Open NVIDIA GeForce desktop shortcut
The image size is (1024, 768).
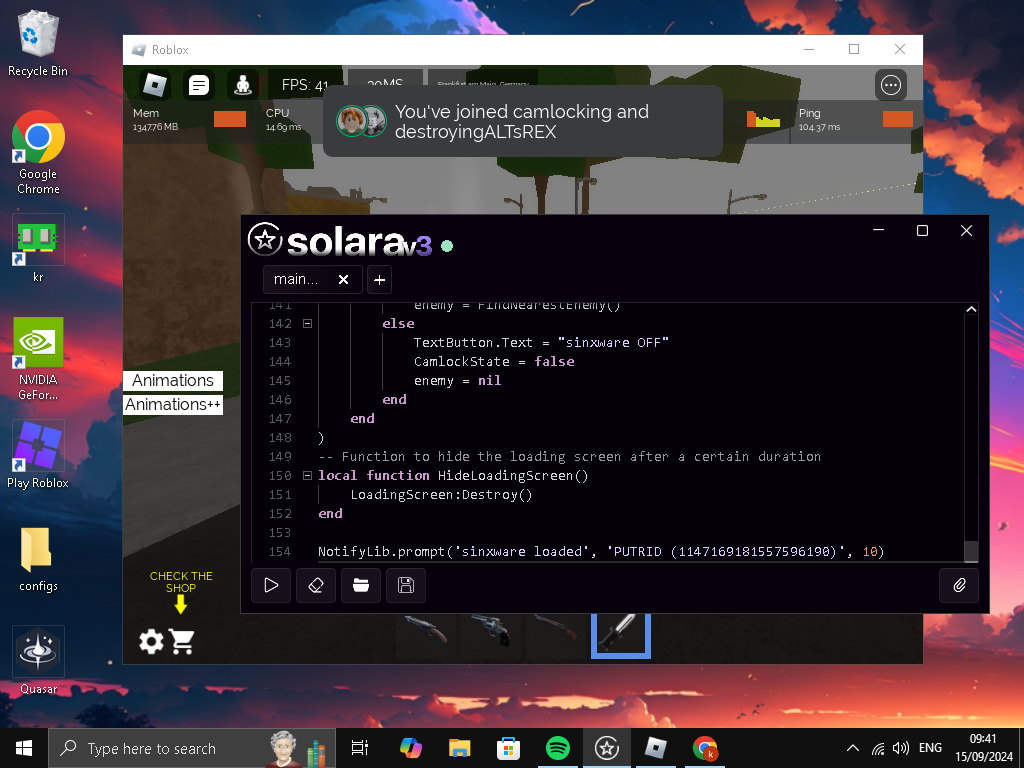pyautogui.click(x=38, y=359)
